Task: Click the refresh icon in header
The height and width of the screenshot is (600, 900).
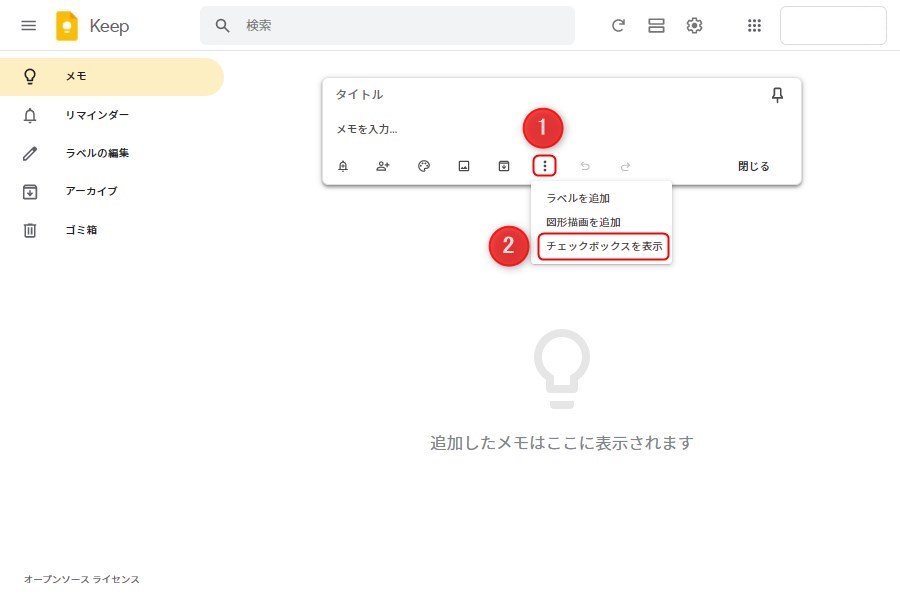Action: [618, 26]
